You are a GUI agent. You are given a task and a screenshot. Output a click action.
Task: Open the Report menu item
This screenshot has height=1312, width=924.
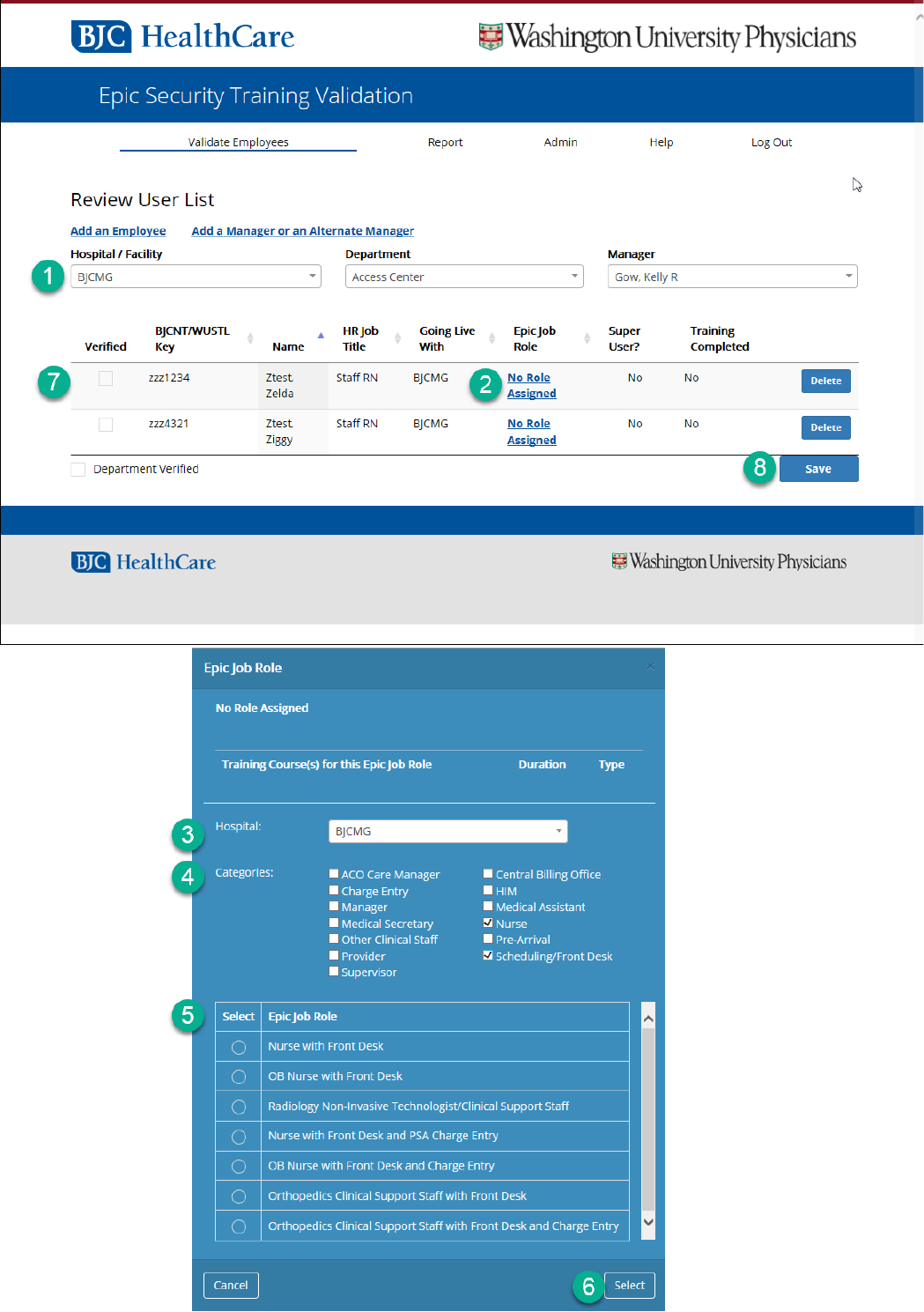point(445,142)
